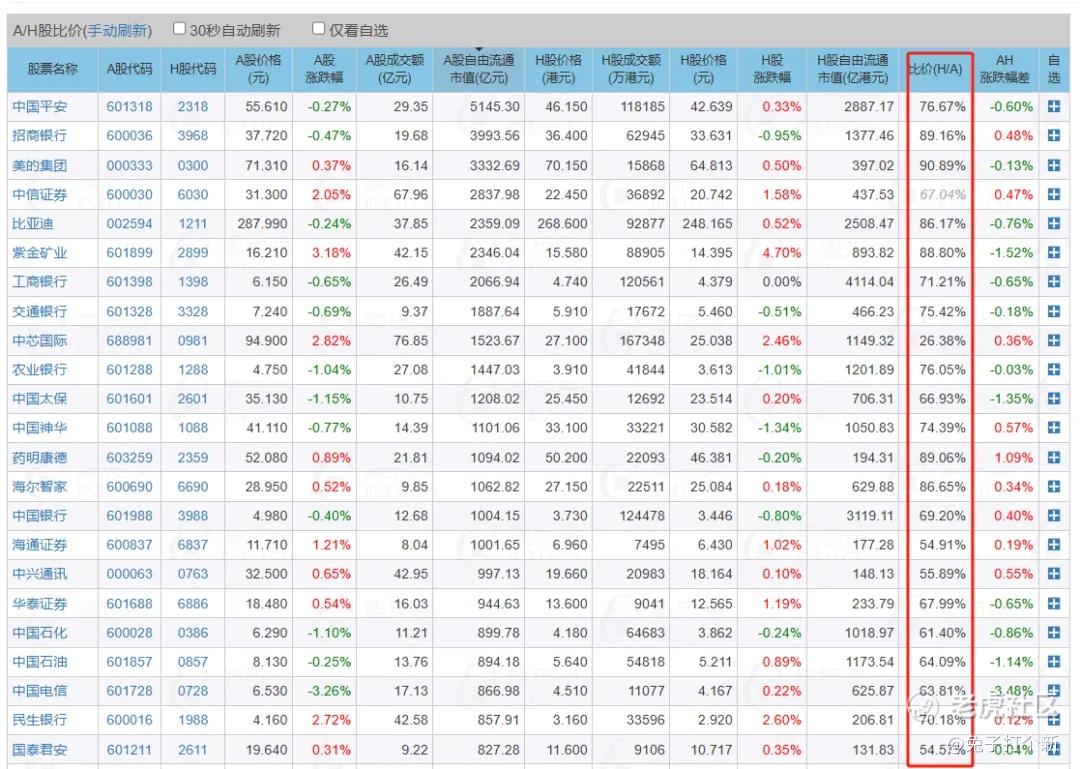The image size is (1080, 769).
Task: Add 农业银行 to watchlist plus icon
Action: (x=1053, y=369)
